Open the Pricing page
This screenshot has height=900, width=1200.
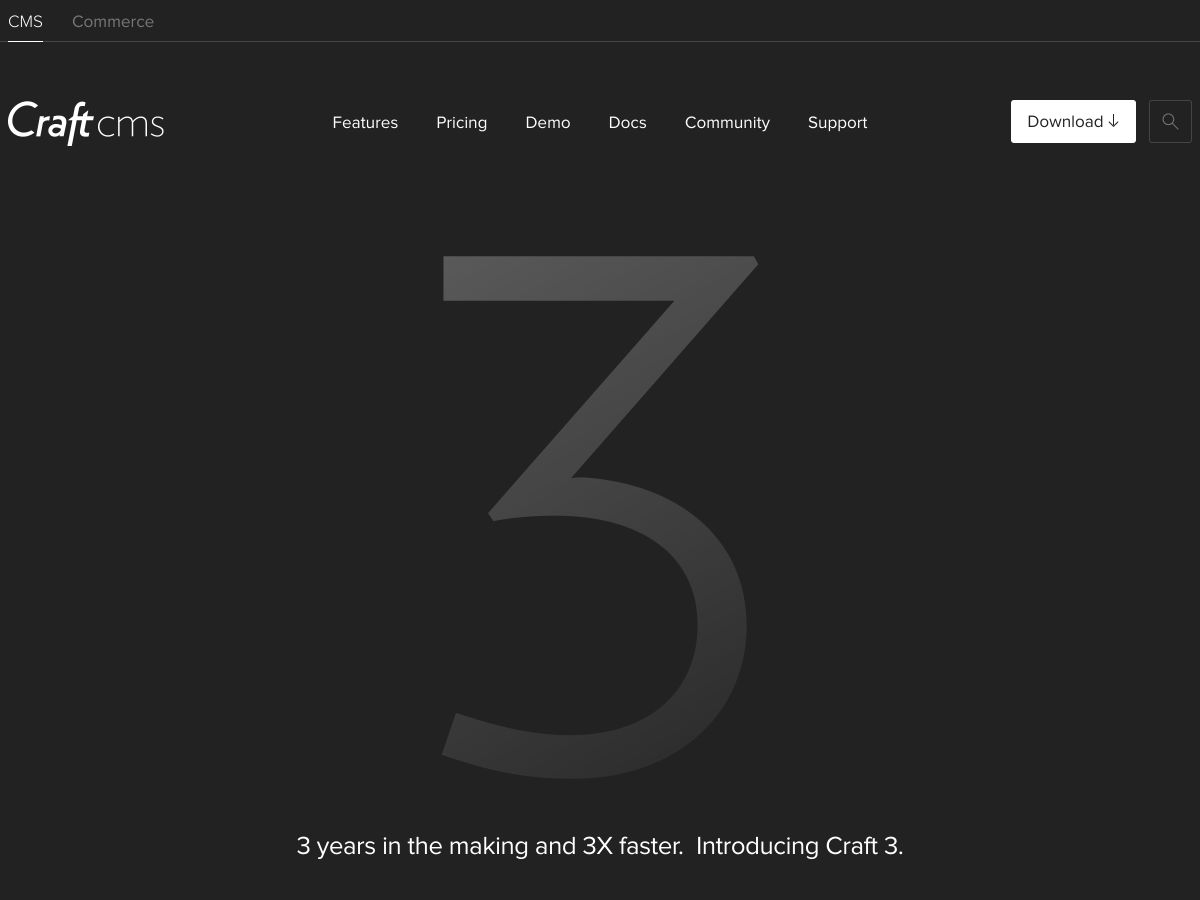(x=462, y=122)
